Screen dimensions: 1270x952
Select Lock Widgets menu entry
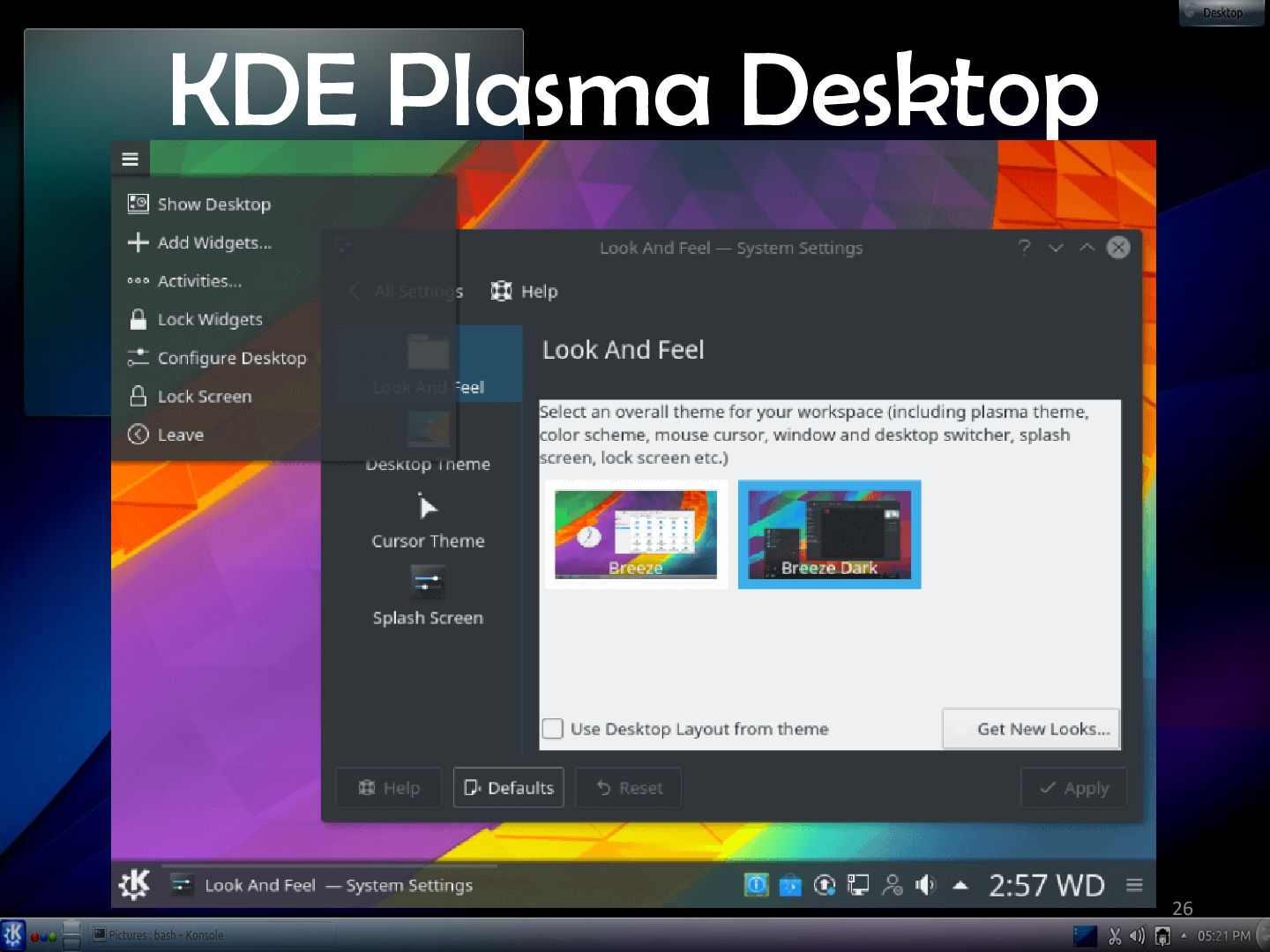[210, 319]
